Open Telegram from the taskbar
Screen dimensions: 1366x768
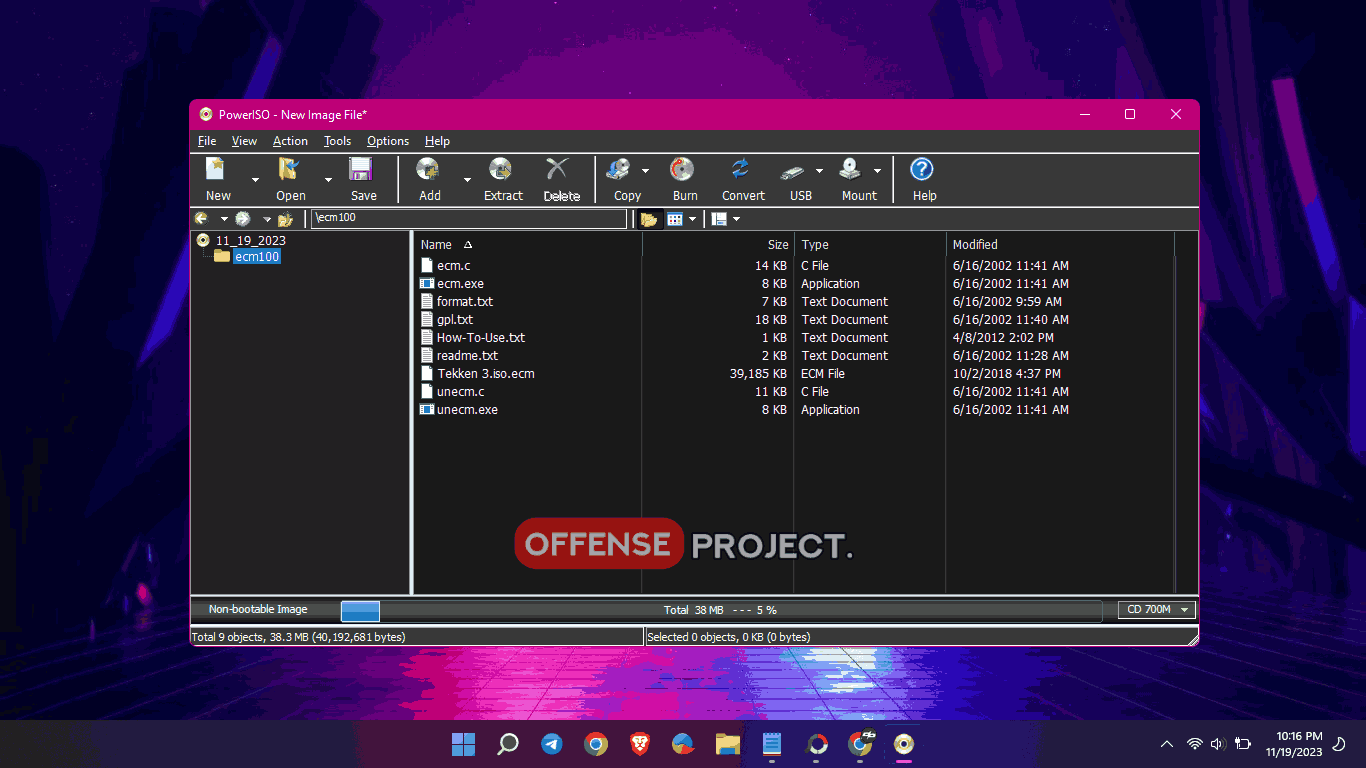[x=552, y=744]
